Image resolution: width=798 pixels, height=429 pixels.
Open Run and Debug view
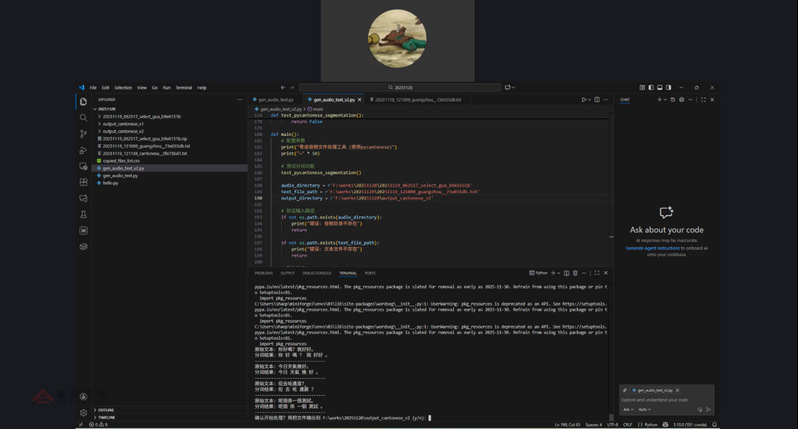point(84,150)
